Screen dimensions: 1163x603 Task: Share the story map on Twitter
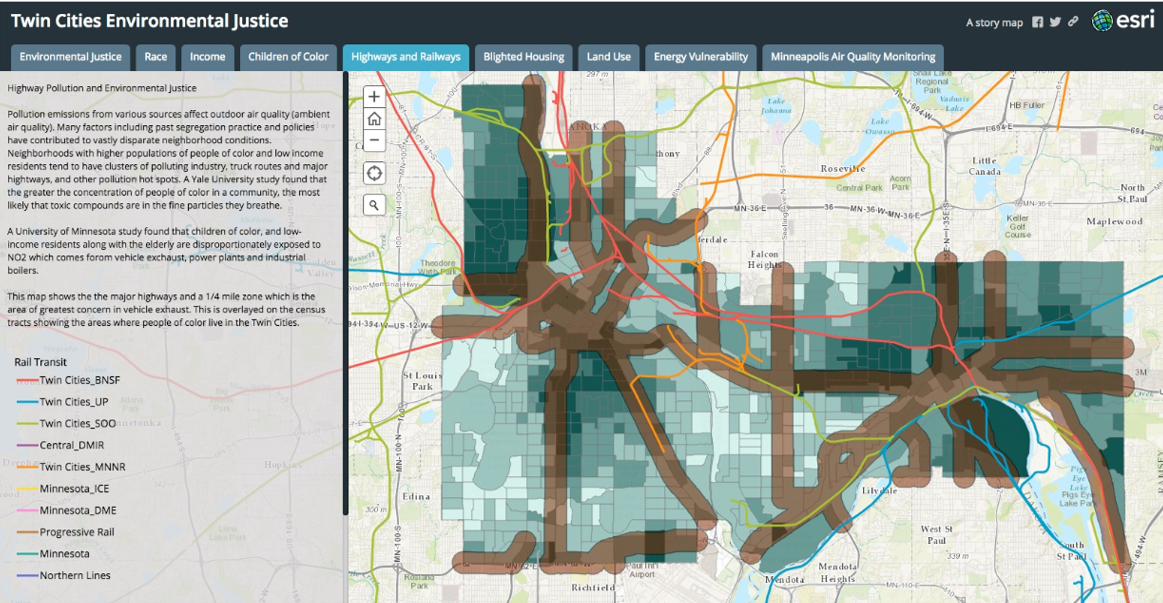(x=1055, y=22)
